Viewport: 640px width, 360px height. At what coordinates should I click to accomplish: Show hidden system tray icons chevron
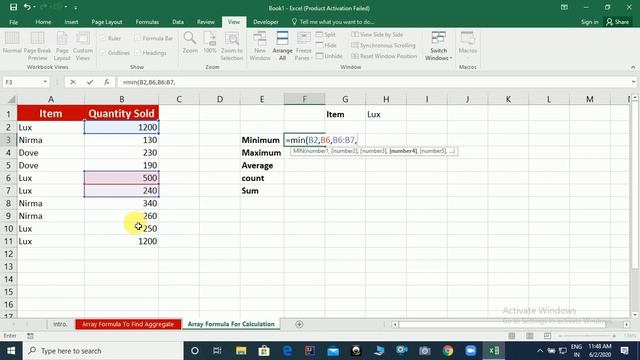point(540,351)
